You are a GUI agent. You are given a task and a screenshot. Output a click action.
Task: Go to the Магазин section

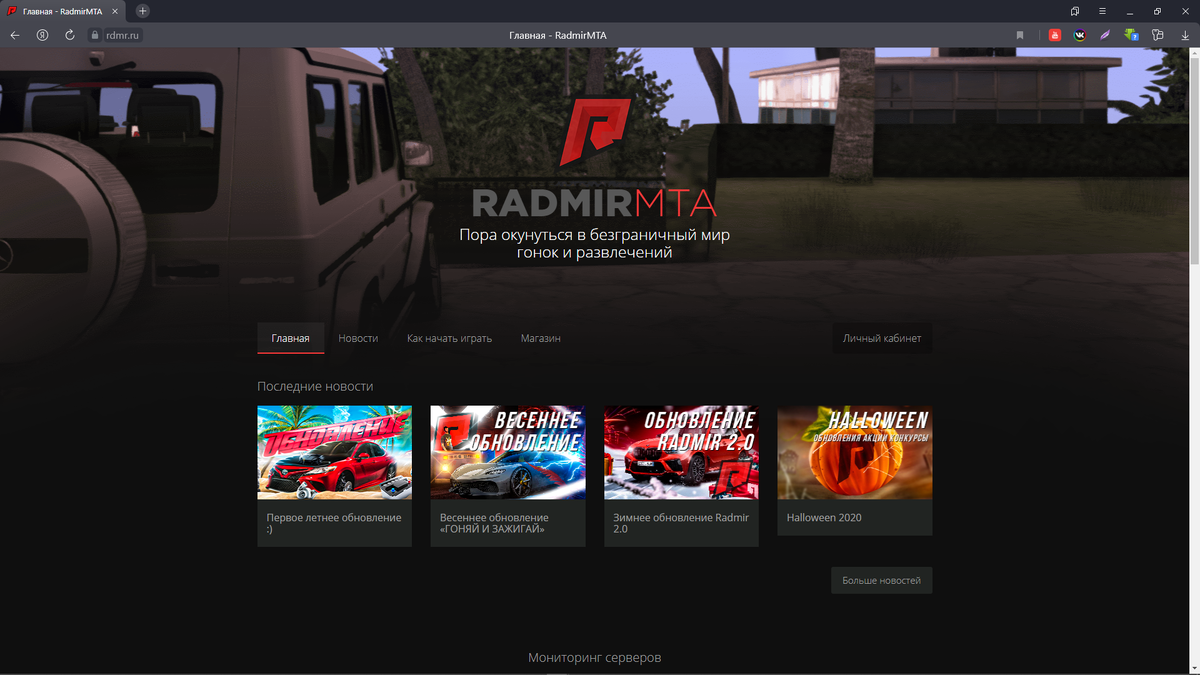click(540, 338)
